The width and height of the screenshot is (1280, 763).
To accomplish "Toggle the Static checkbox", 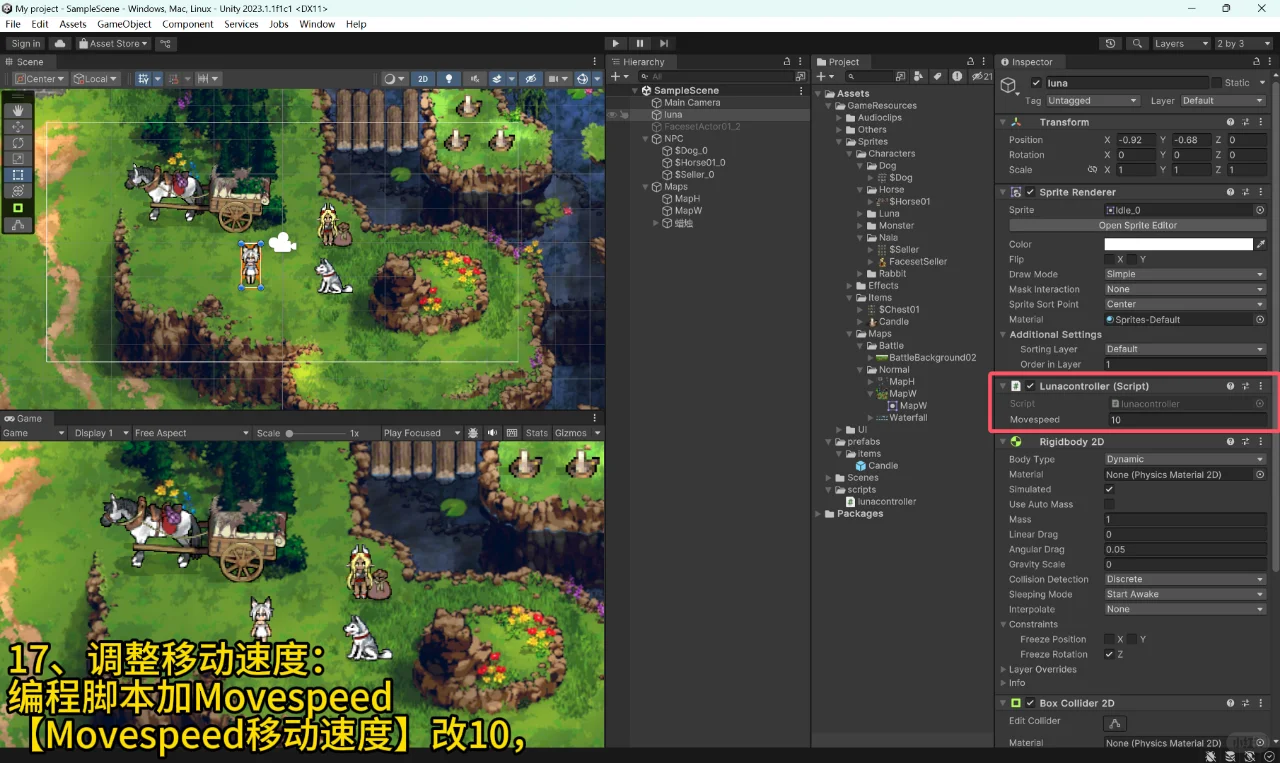I will [1217, 83].
